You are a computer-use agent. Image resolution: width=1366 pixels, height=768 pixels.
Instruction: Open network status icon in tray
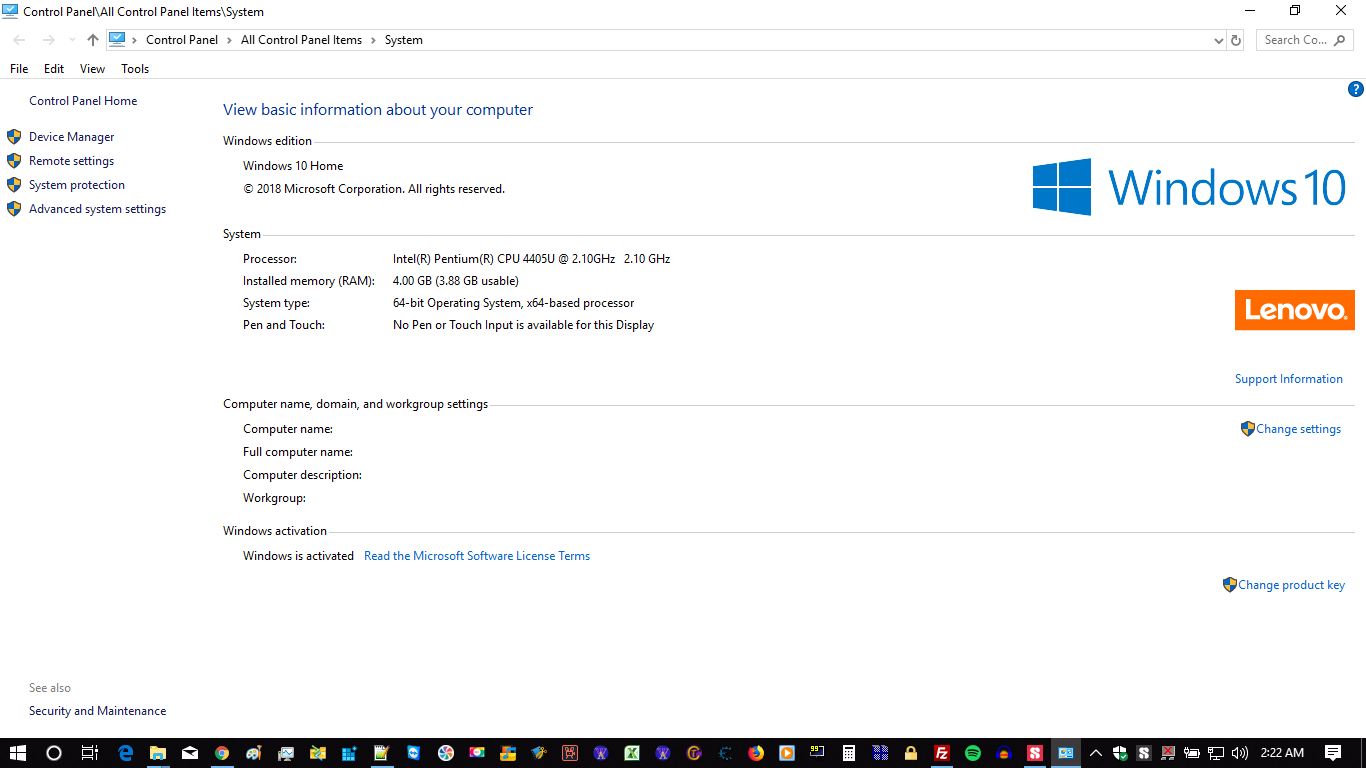click(1216, 753)
